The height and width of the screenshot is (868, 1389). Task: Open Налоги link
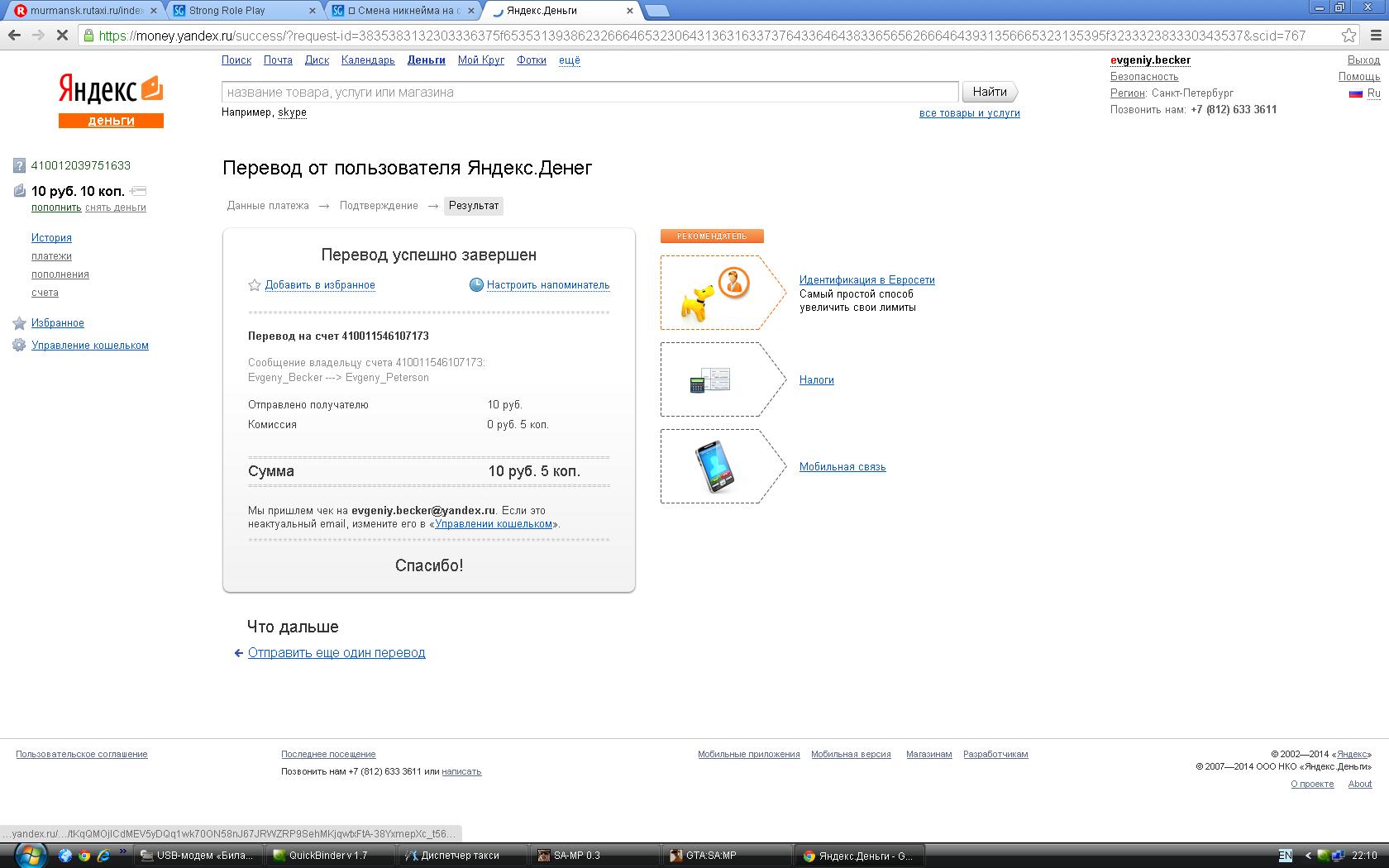(x=817, y=380)
